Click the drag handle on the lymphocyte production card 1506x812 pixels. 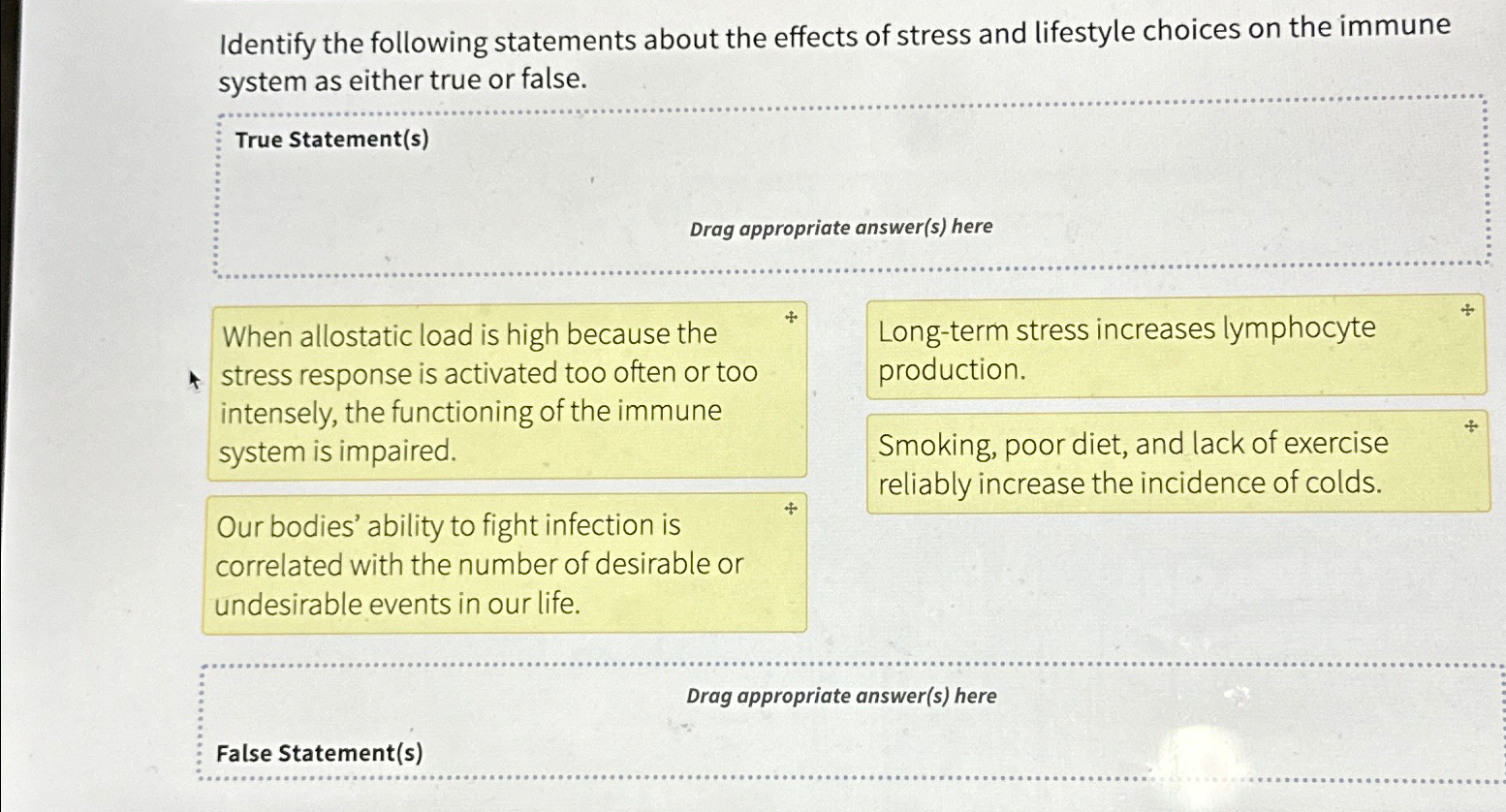(1466, 310)
